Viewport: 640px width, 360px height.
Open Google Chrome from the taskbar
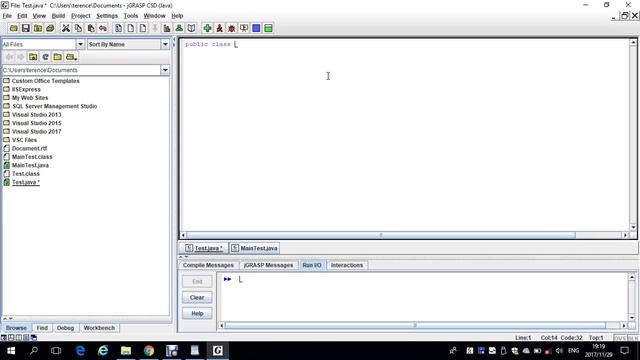[x=149, y=351]
